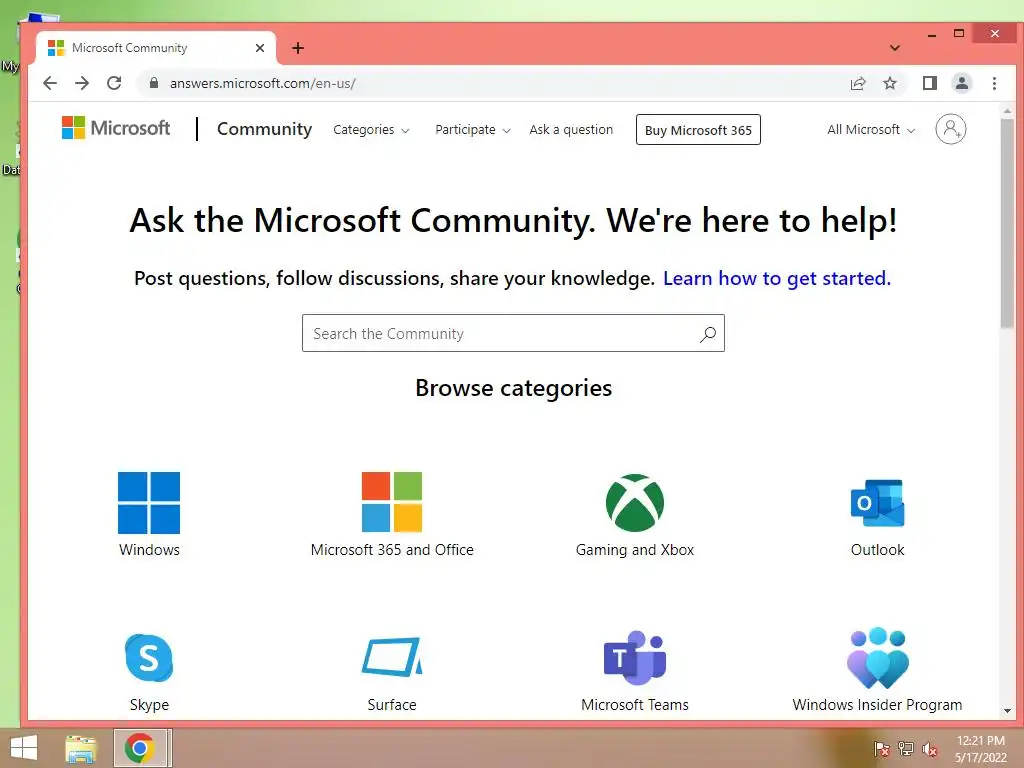This screenshot has height=768, width=1024.
Task: Open the Windows Start button
Action: [24, 747]
